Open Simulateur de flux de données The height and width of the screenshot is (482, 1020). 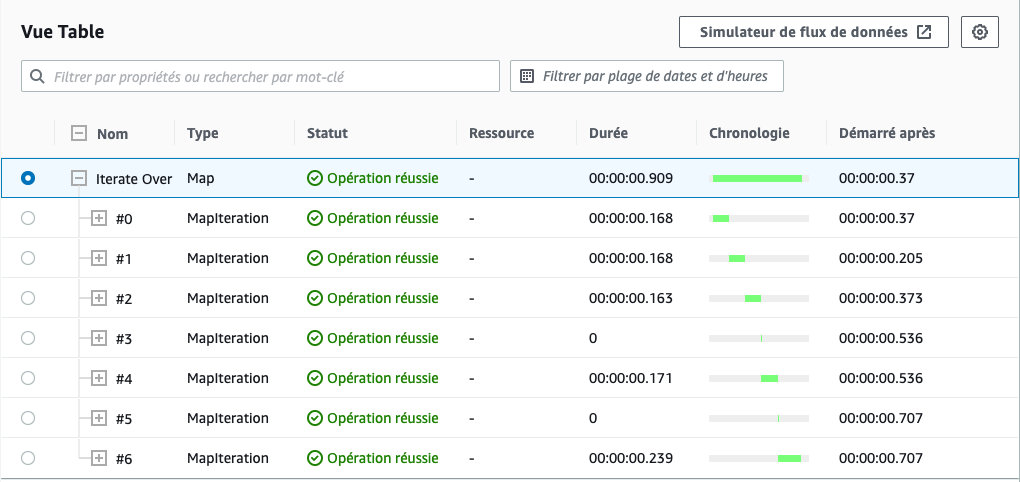pyautogui.click(x=814, y=33)
